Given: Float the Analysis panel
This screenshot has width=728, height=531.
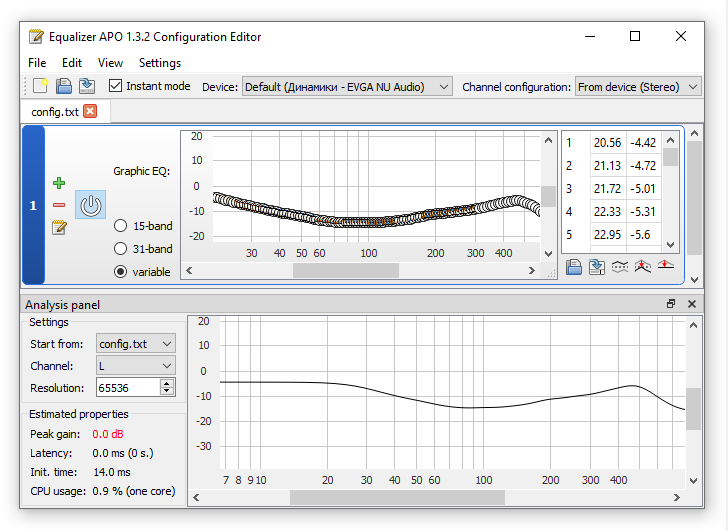Looking at the screenshot, I should [671, 304].
